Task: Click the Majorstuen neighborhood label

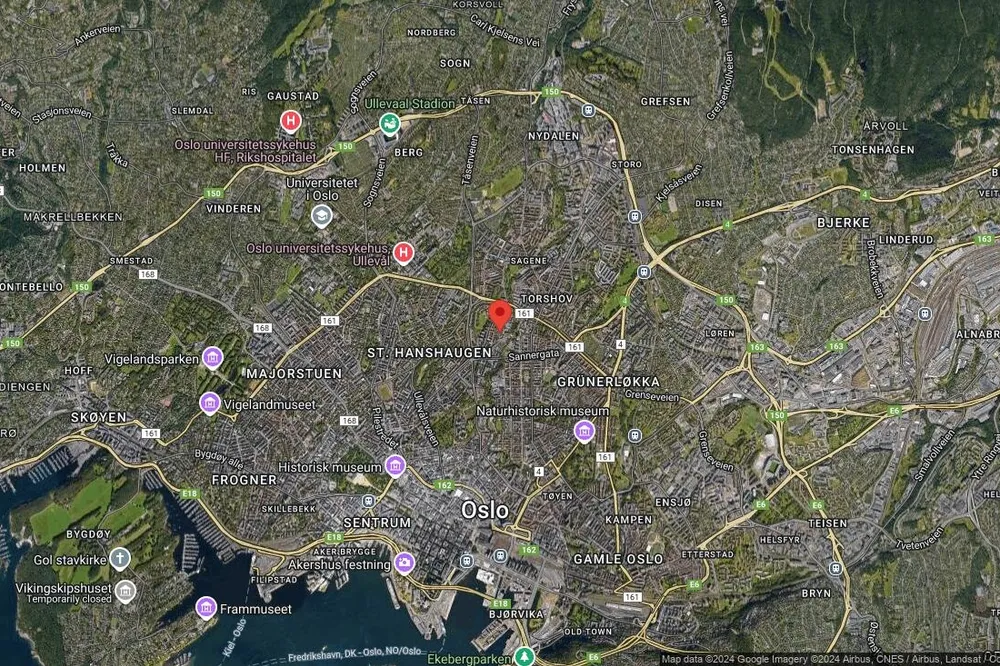Action: pyautogui.click(x=294, y=373)
